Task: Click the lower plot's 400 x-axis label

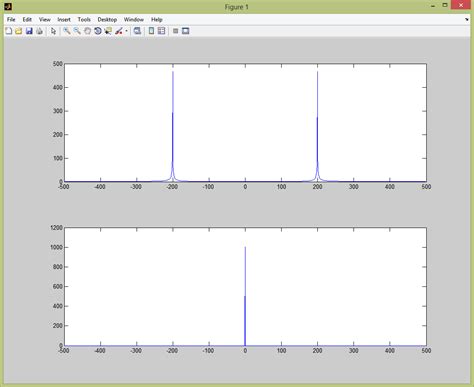Action: coord(390,351)
